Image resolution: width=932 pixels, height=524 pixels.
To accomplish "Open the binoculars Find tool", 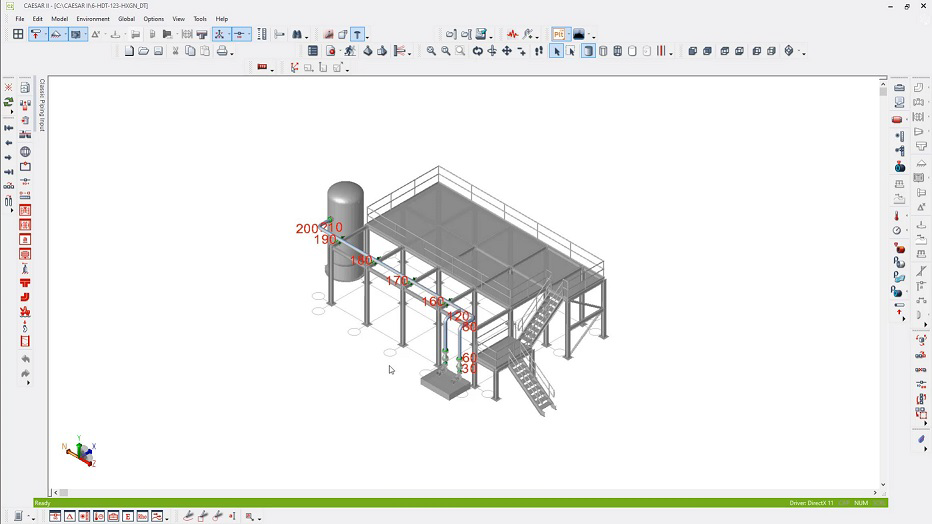I will pyautogui.click(x=297, y=34).
